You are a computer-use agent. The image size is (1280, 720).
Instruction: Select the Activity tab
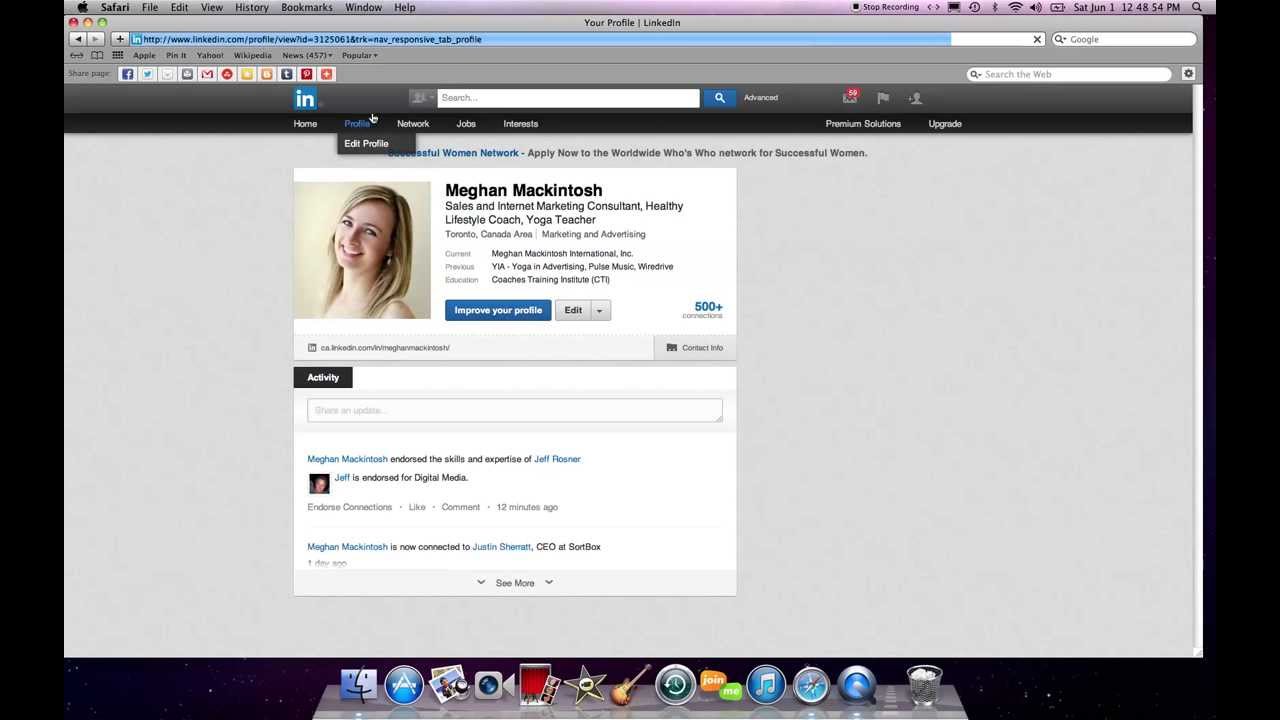click(323, 377)
